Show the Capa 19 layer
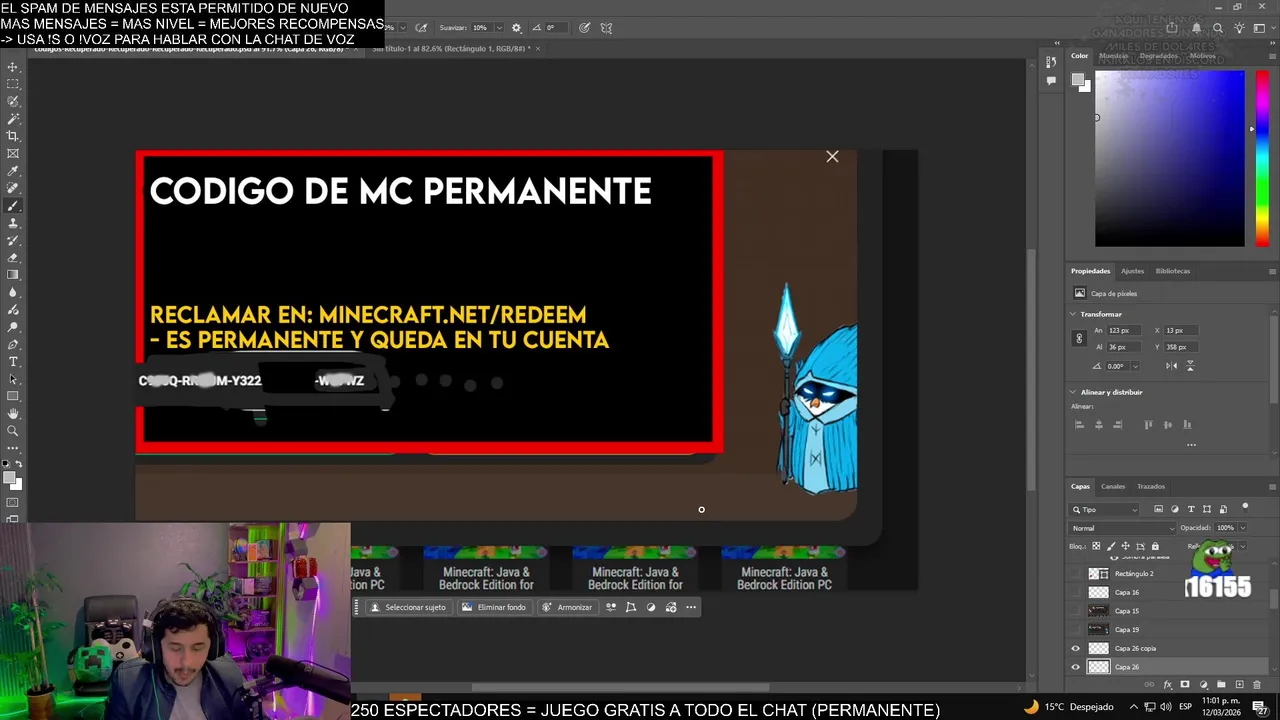This screenshot has height=720, width=1280. (1076, 629)
